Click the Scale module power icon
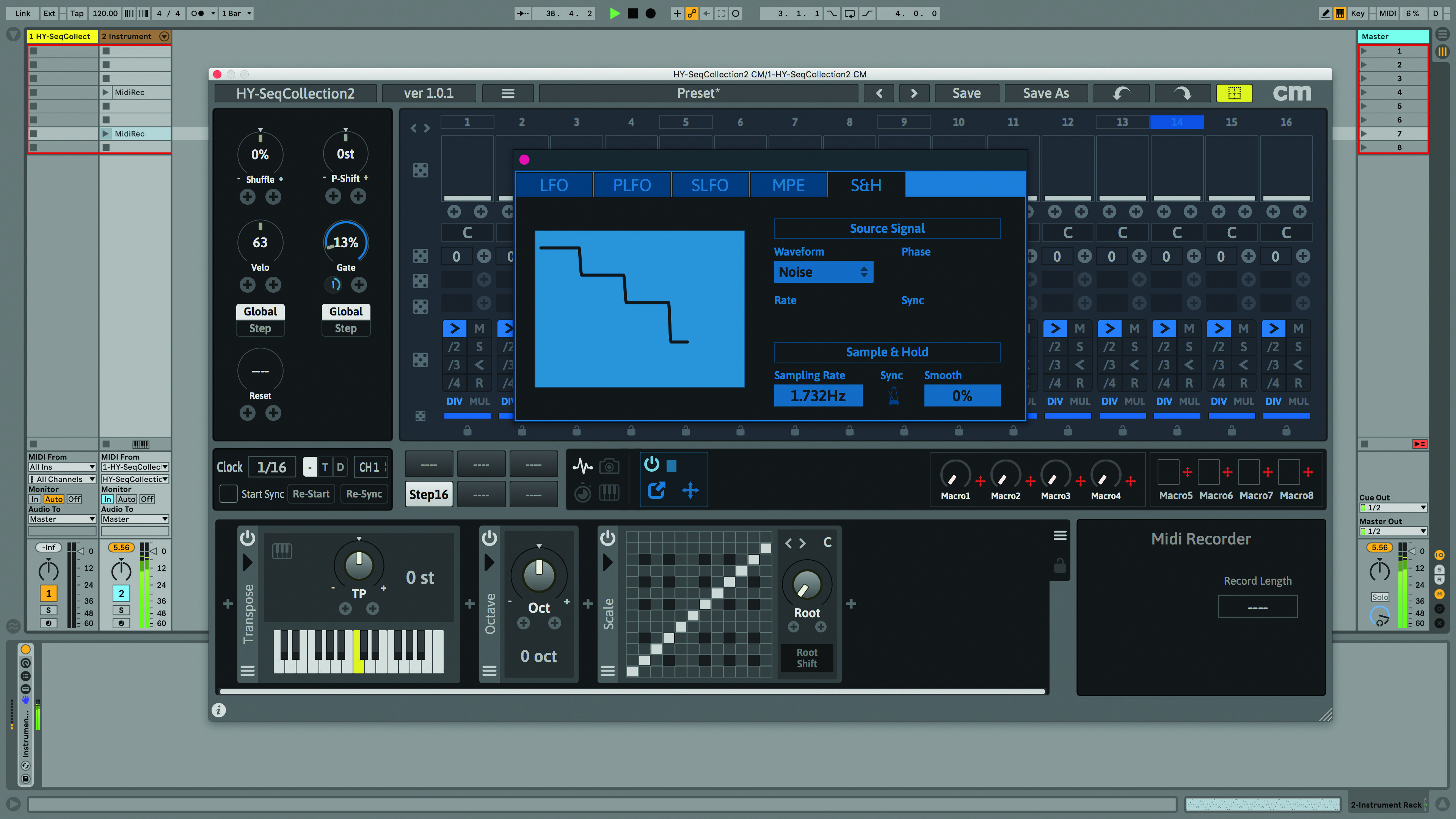Image resolution: width=1456 pixels, height=819 pixels. 607,538
